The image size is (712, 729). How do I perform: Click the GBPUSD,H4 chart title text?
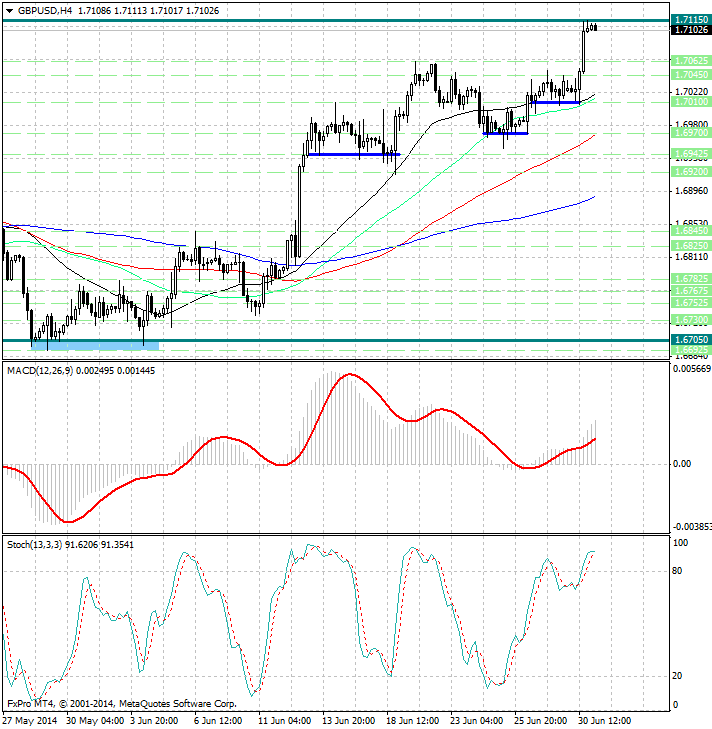45,11
